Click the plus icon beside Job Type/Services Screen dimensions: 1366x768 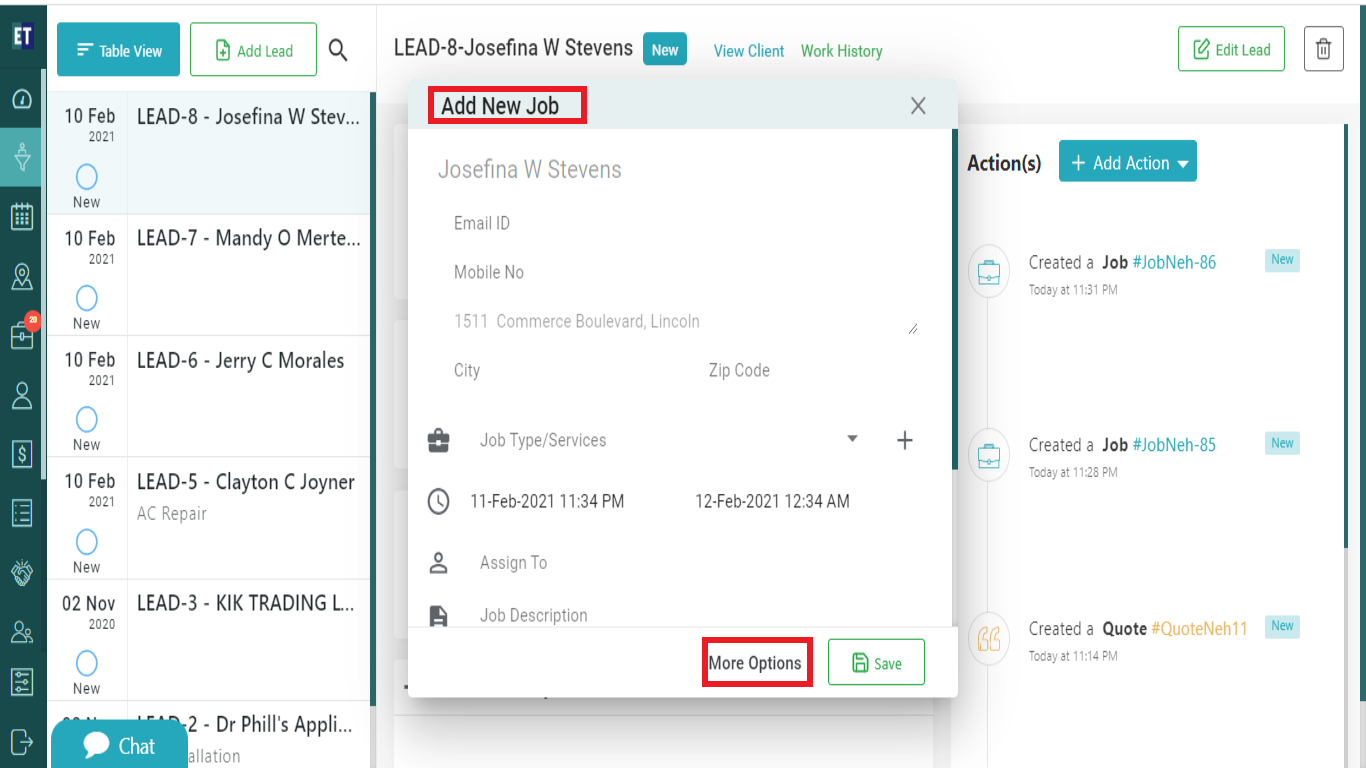coord(905,440)
